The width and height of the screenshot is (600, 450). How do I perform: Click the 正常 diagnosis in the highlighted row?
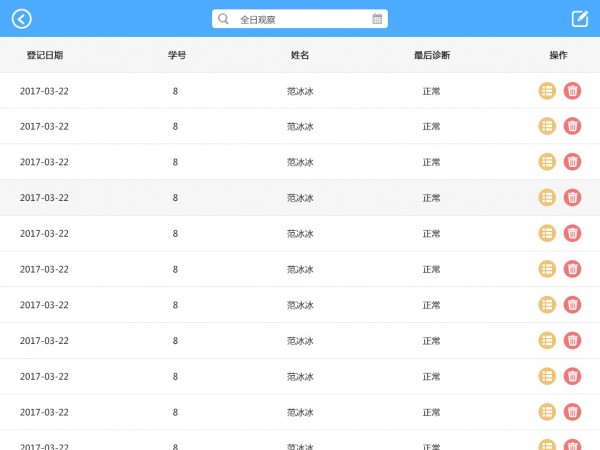point(432,198)
